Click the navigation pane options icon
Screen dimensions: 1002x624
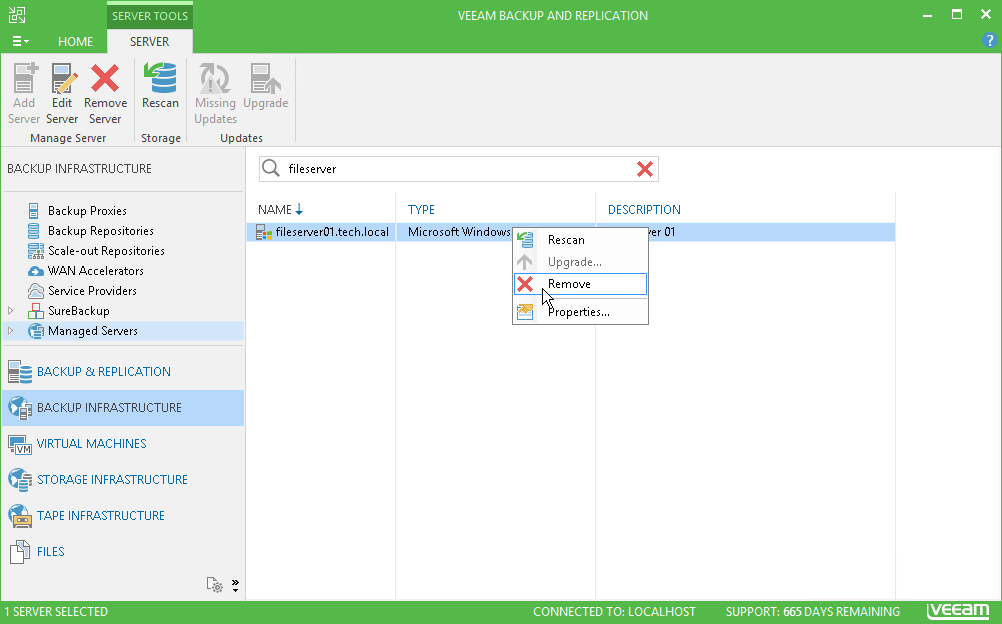(215, 585)
